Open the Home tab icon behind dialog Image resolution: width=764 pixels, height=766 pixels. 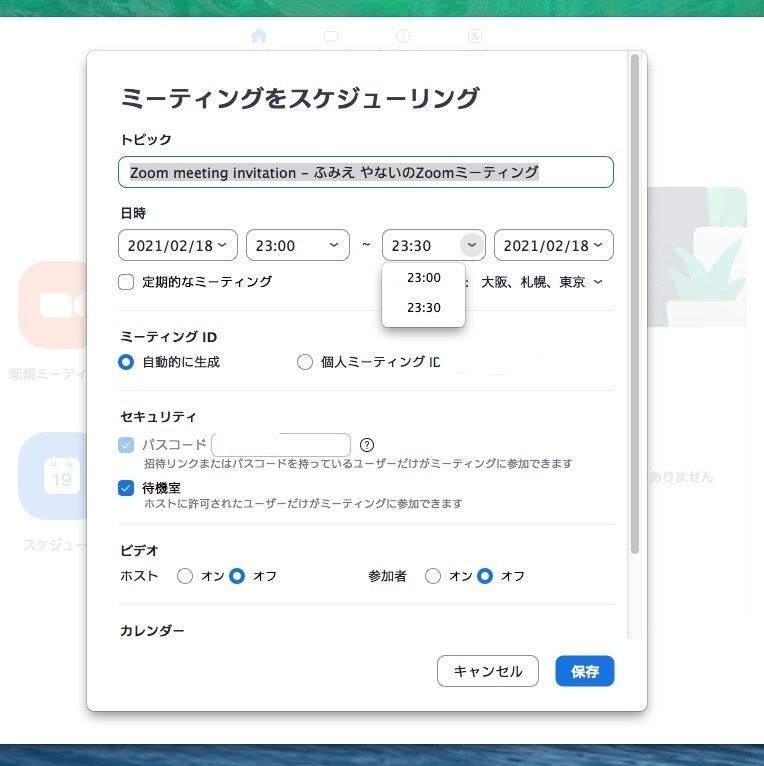tap(259, 36)
